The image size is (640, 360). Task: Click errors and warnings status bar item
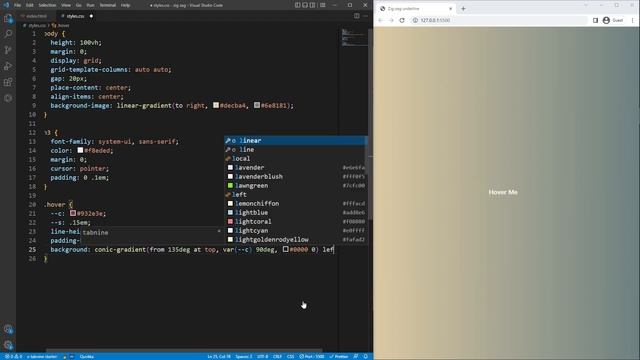tap(13, 356)
